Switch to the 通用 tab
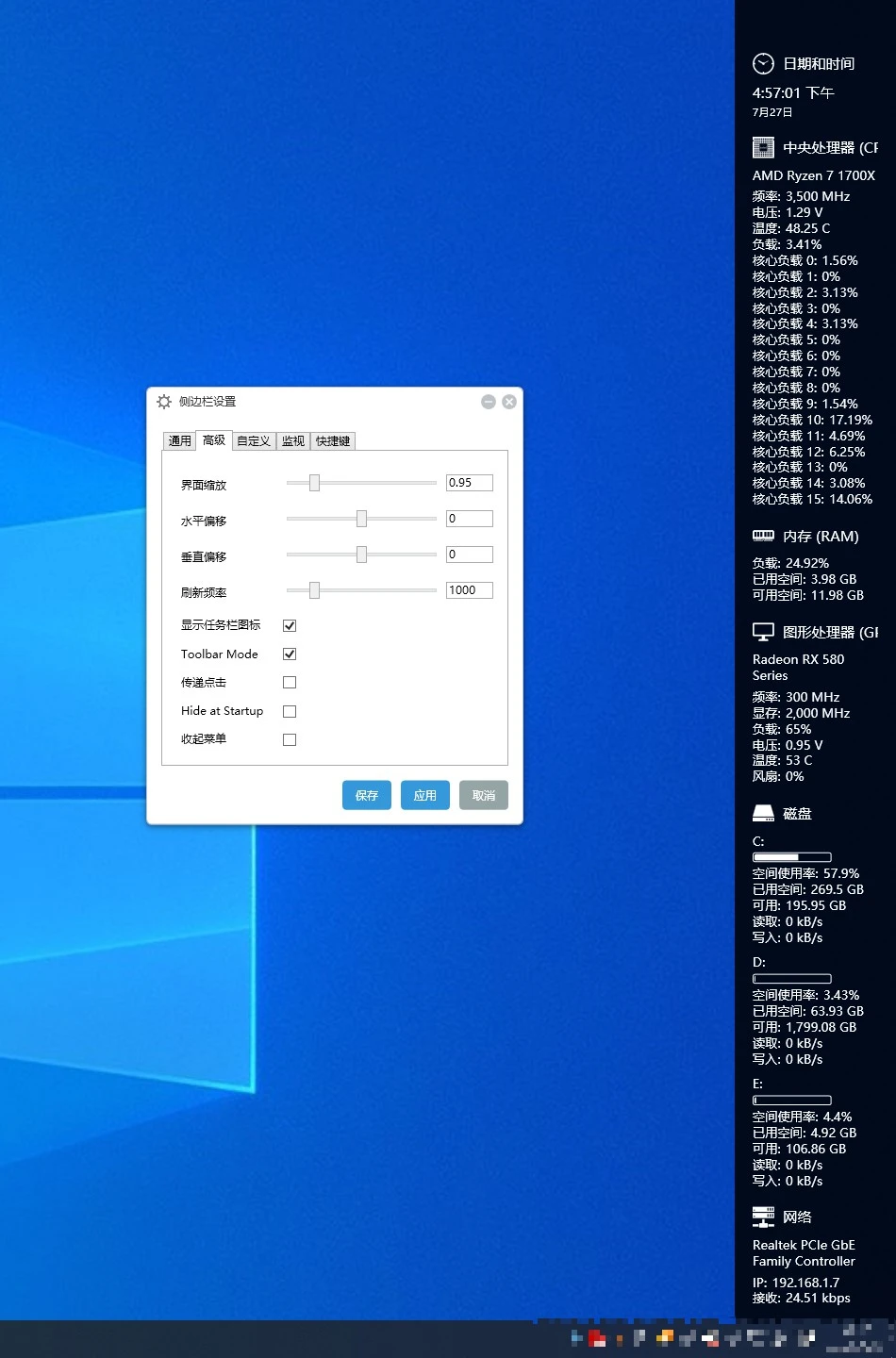This screenshot has width=896, height=1358. pos(179,440)
